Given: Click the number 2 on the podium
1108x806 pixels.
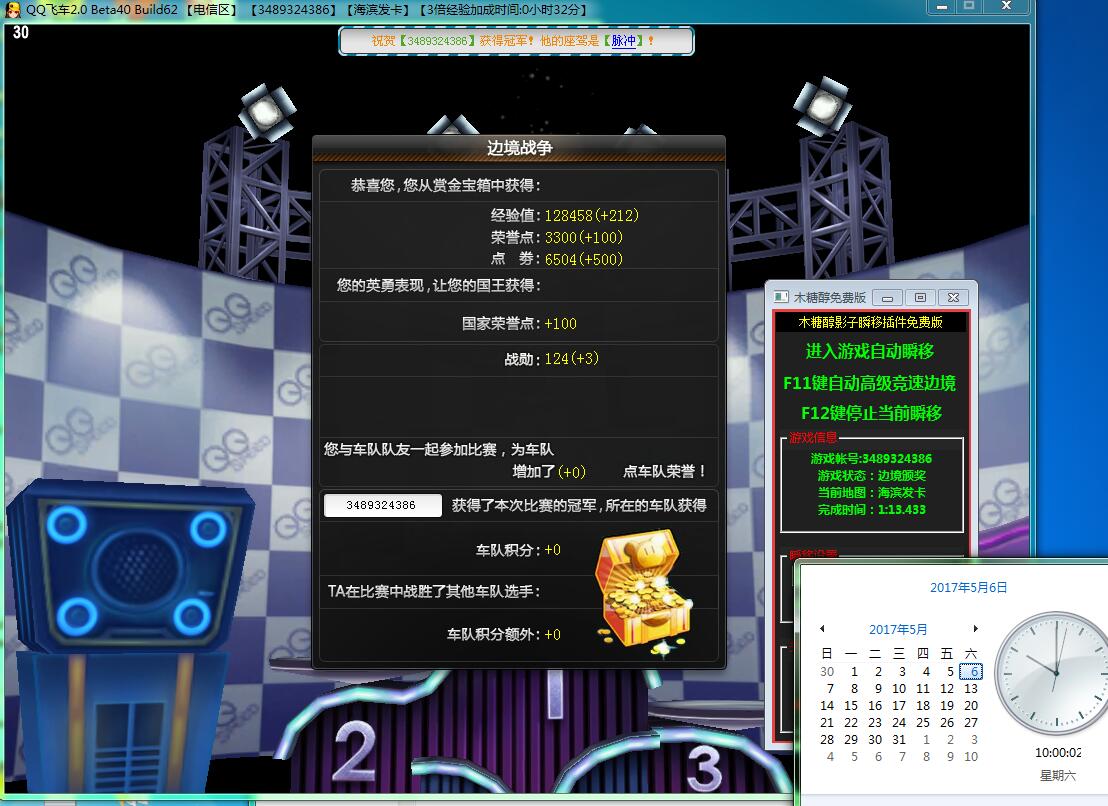Looking at the screenshot, I should tap(355, 751).
